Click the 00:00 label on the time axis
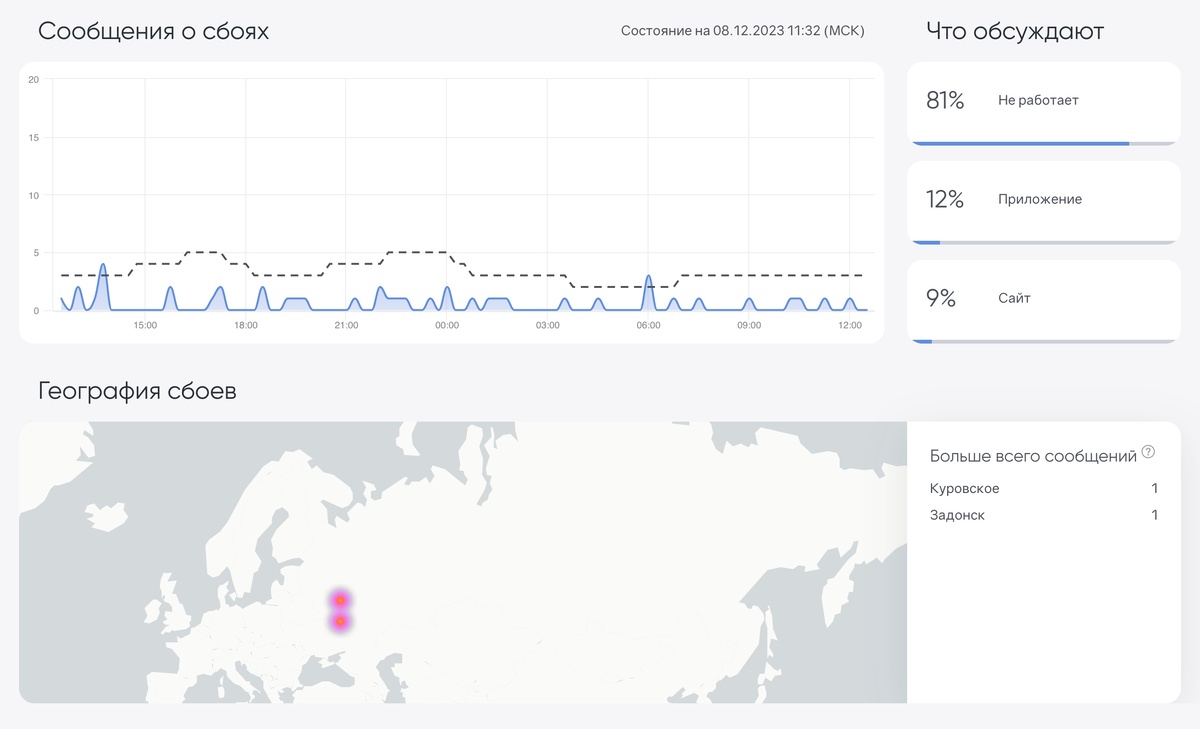1200x729 pixels. click(447, 325)
